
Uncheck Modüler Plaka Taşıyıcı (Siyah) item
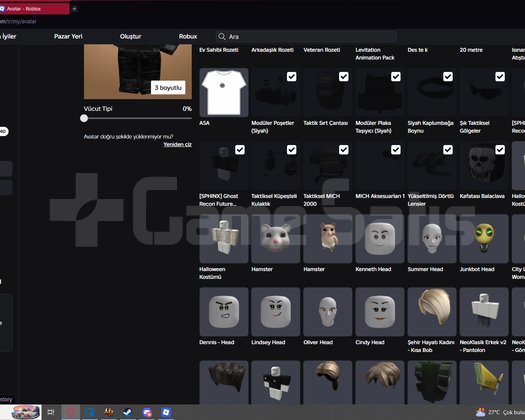[396, 77]
